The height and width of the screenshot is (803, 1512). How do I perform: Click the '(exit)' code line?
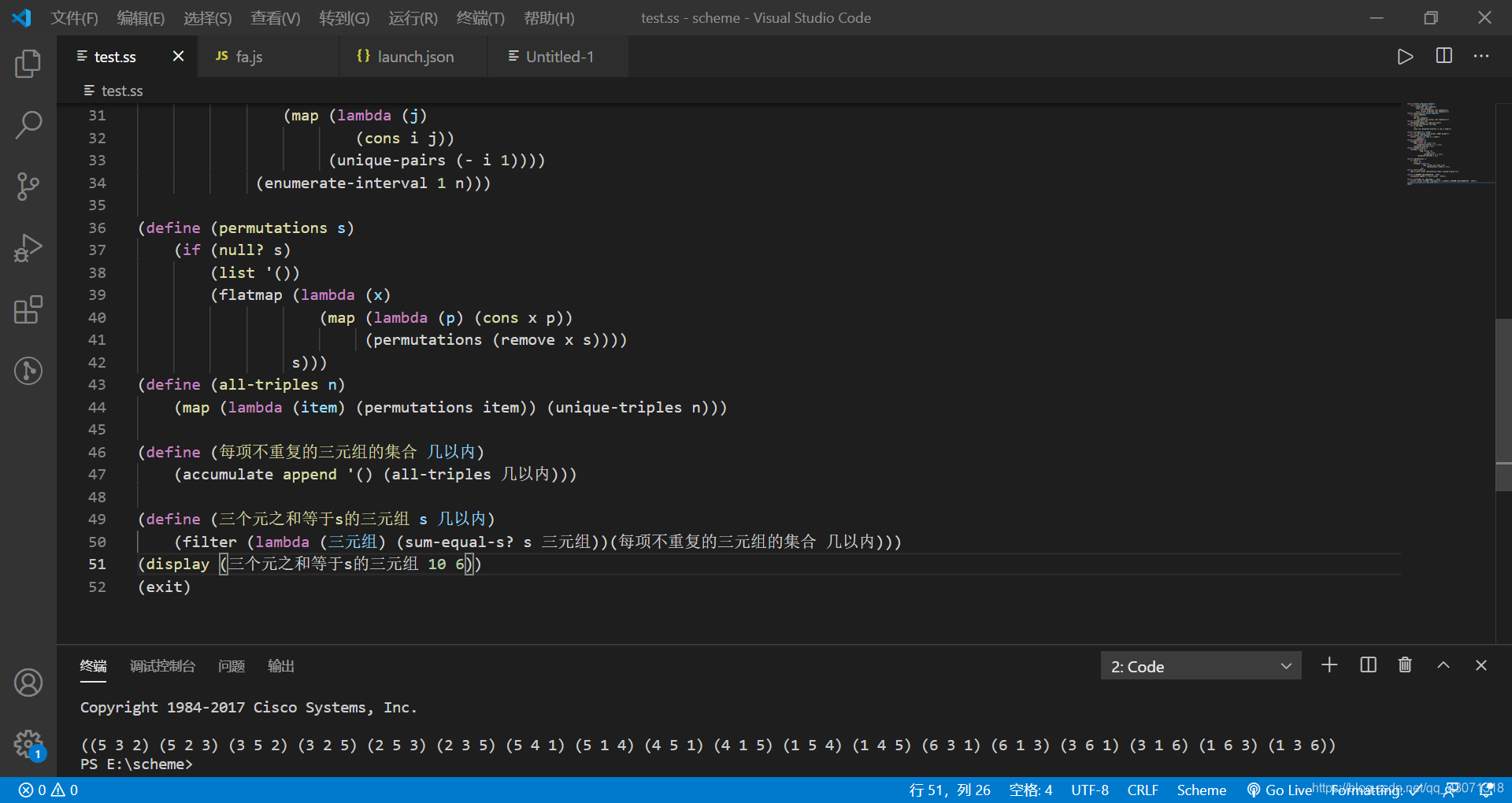[164, 587]
